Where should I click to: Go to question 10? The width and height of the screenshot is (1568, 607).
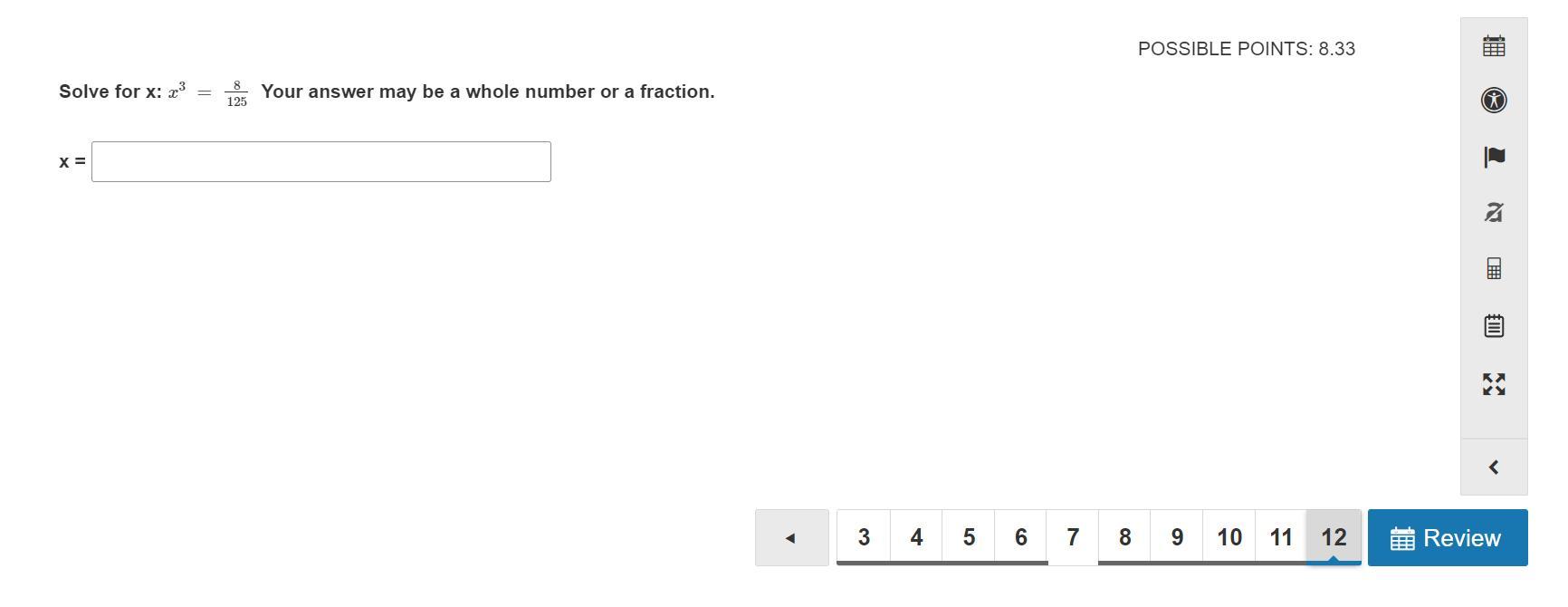click(1229, 537)
